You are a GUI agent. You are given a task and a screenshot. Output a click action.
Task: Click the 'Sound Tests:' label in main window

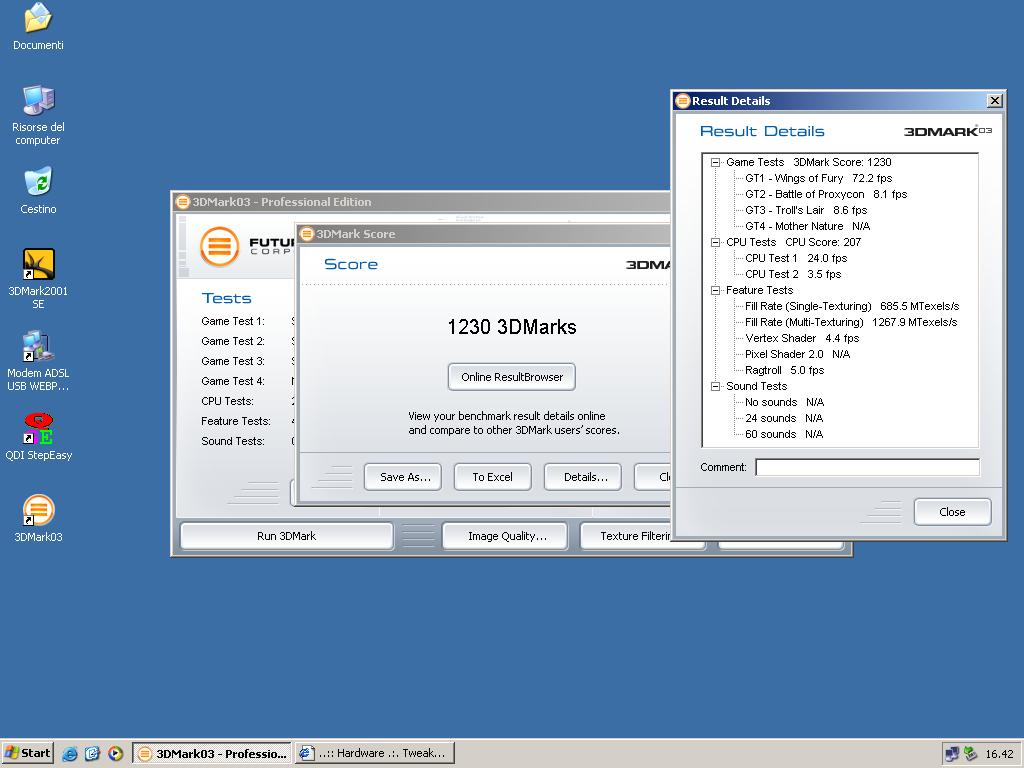(x=233, y=441)
